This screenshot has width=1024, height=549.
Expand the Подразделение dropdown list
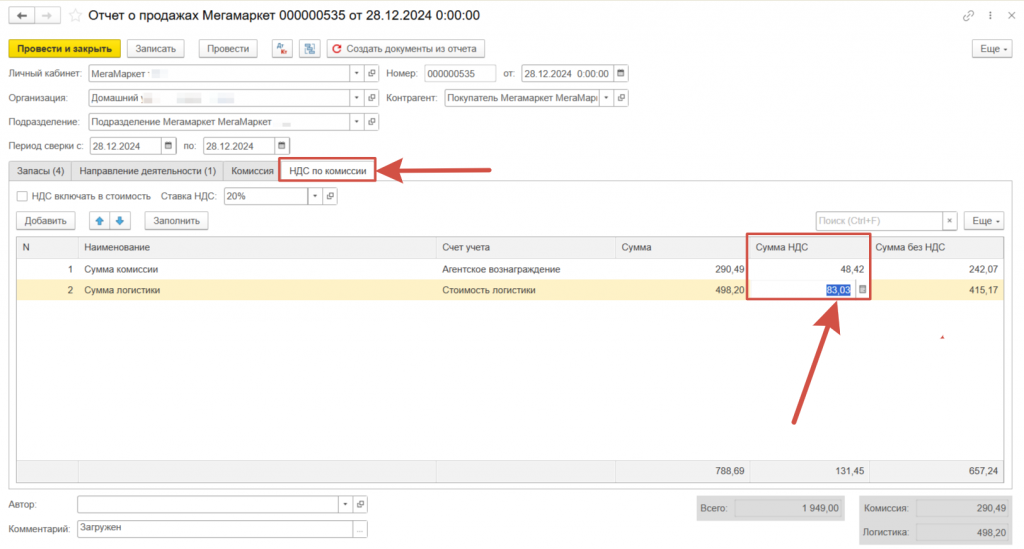click(x=356, y=122)
